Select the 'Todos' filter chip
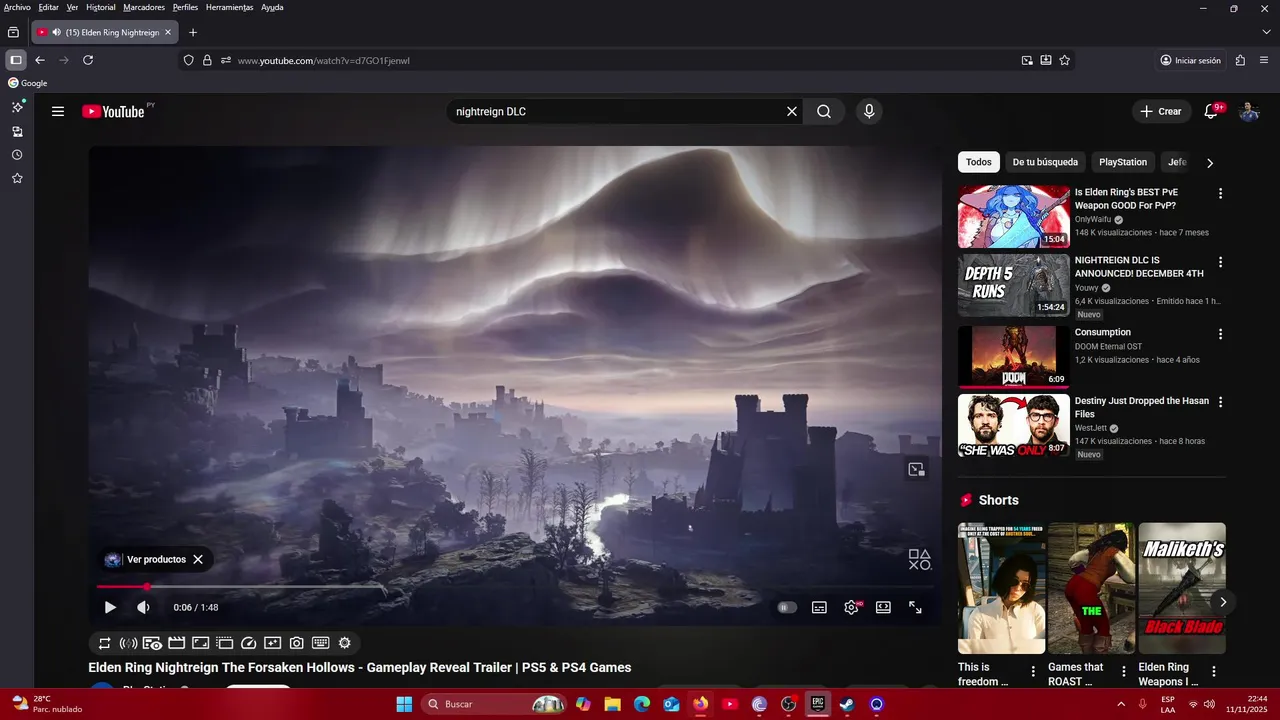Image resolution: width=1280 pixels, height=720 pixels. pos(979,162)
